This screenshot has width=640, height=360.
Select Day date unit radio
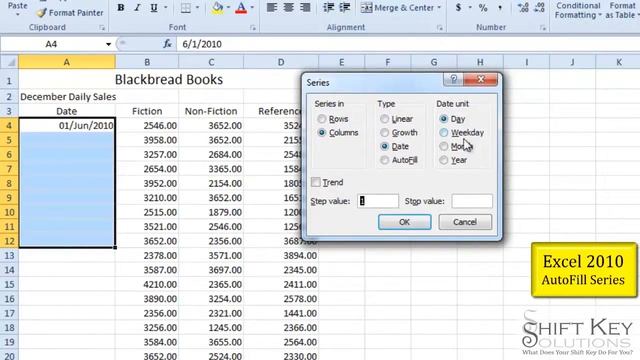pyautogui.click(x=444, y=119)
